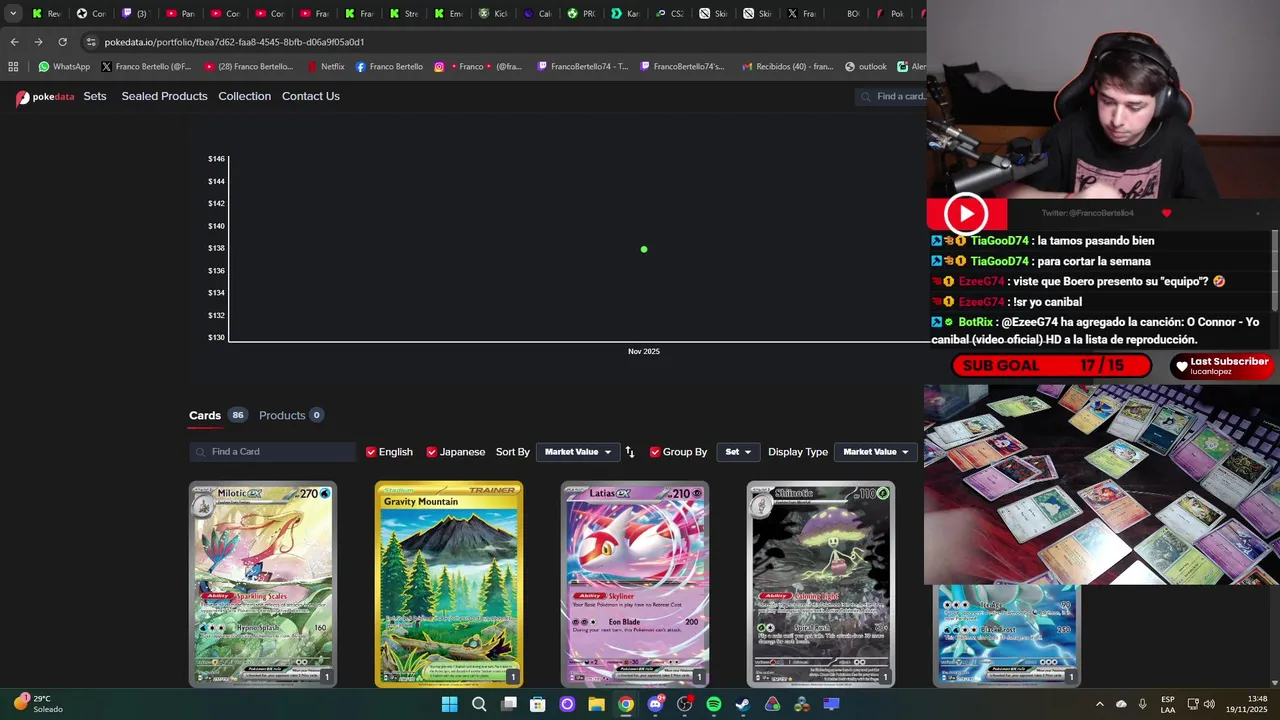Open volume control in system tray
Screen dimensions: 1280x720
[x=1210, y=704]
